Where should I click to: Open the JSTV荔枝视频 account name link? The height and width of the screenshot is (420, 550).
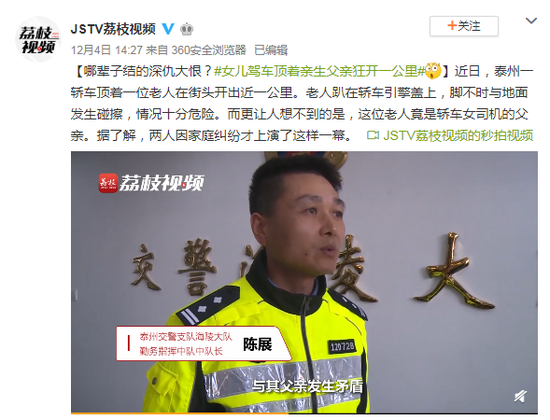tap(113, 29)
